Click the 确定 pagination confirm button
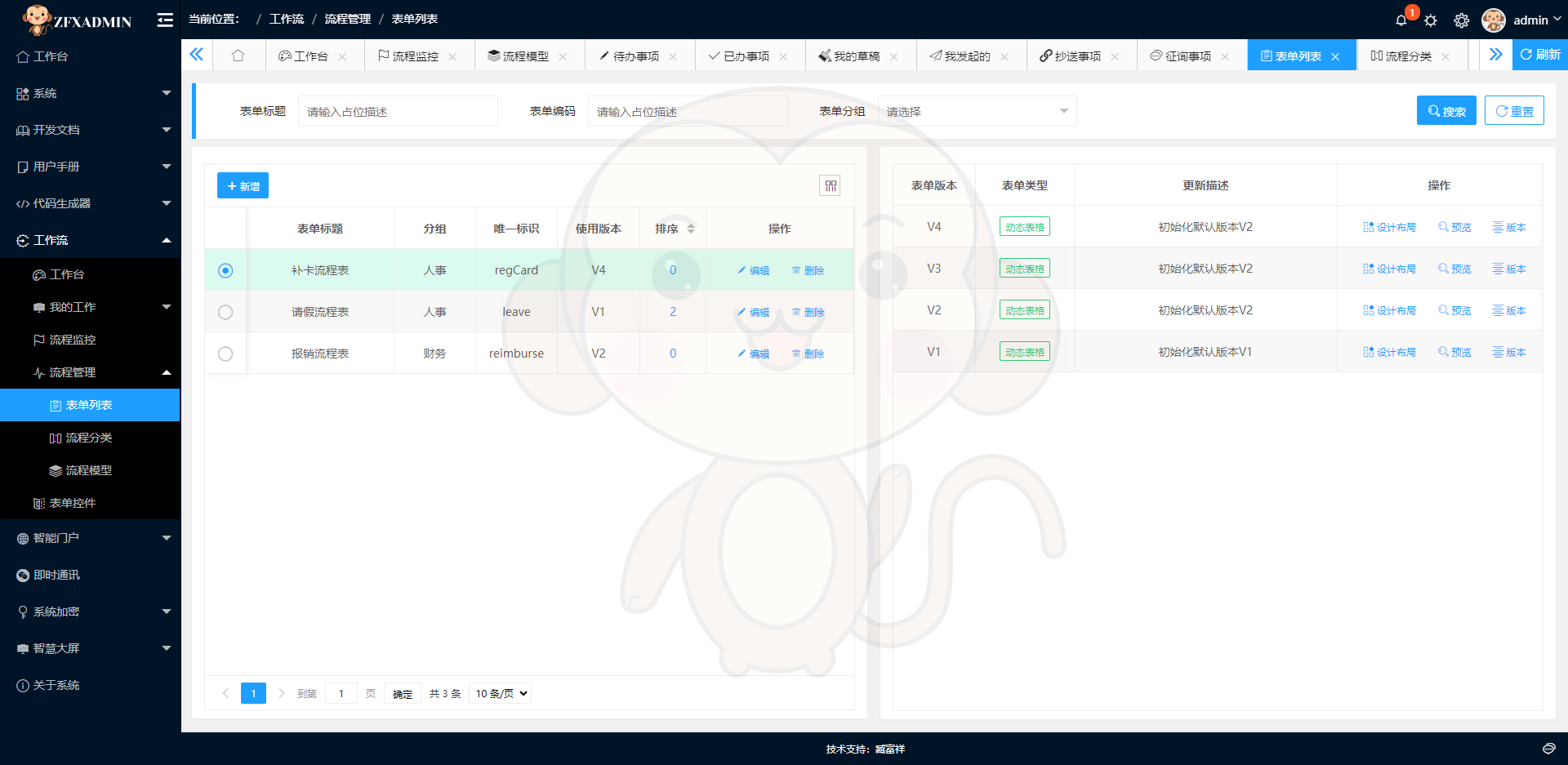The image size is (1568, 765). [403, 693]
